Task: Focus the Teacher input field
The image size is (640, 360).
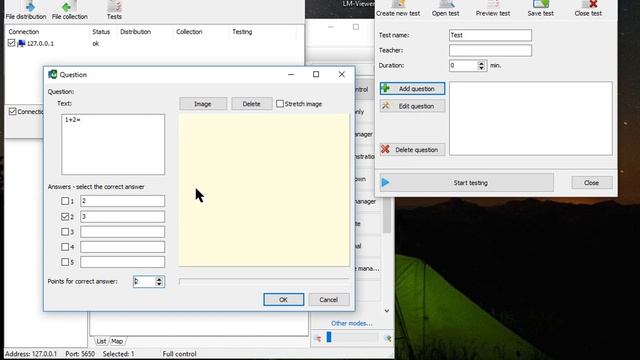Action: [x=490, y=50]
